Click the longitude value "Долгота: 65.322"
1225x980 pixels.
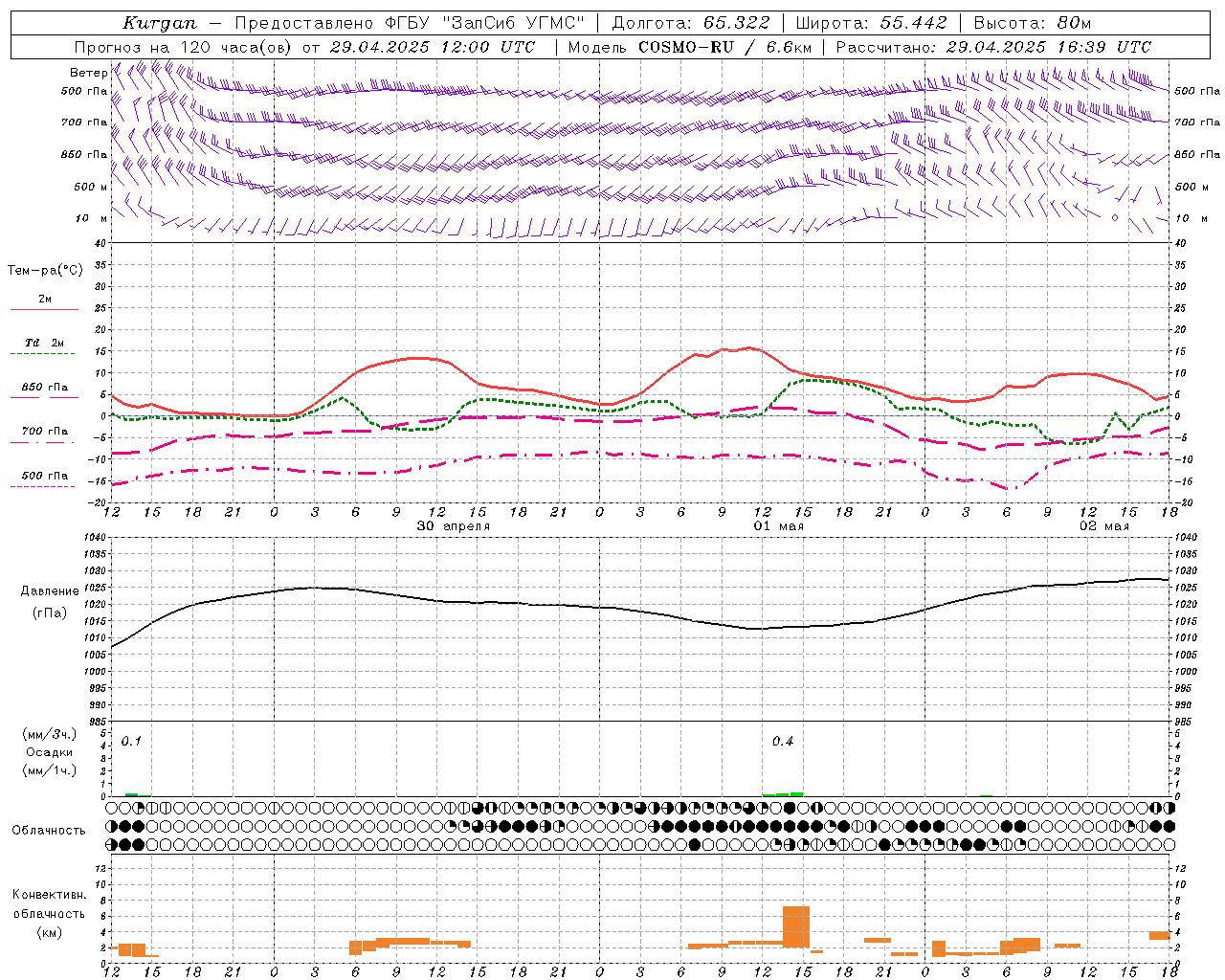[691, 23]
